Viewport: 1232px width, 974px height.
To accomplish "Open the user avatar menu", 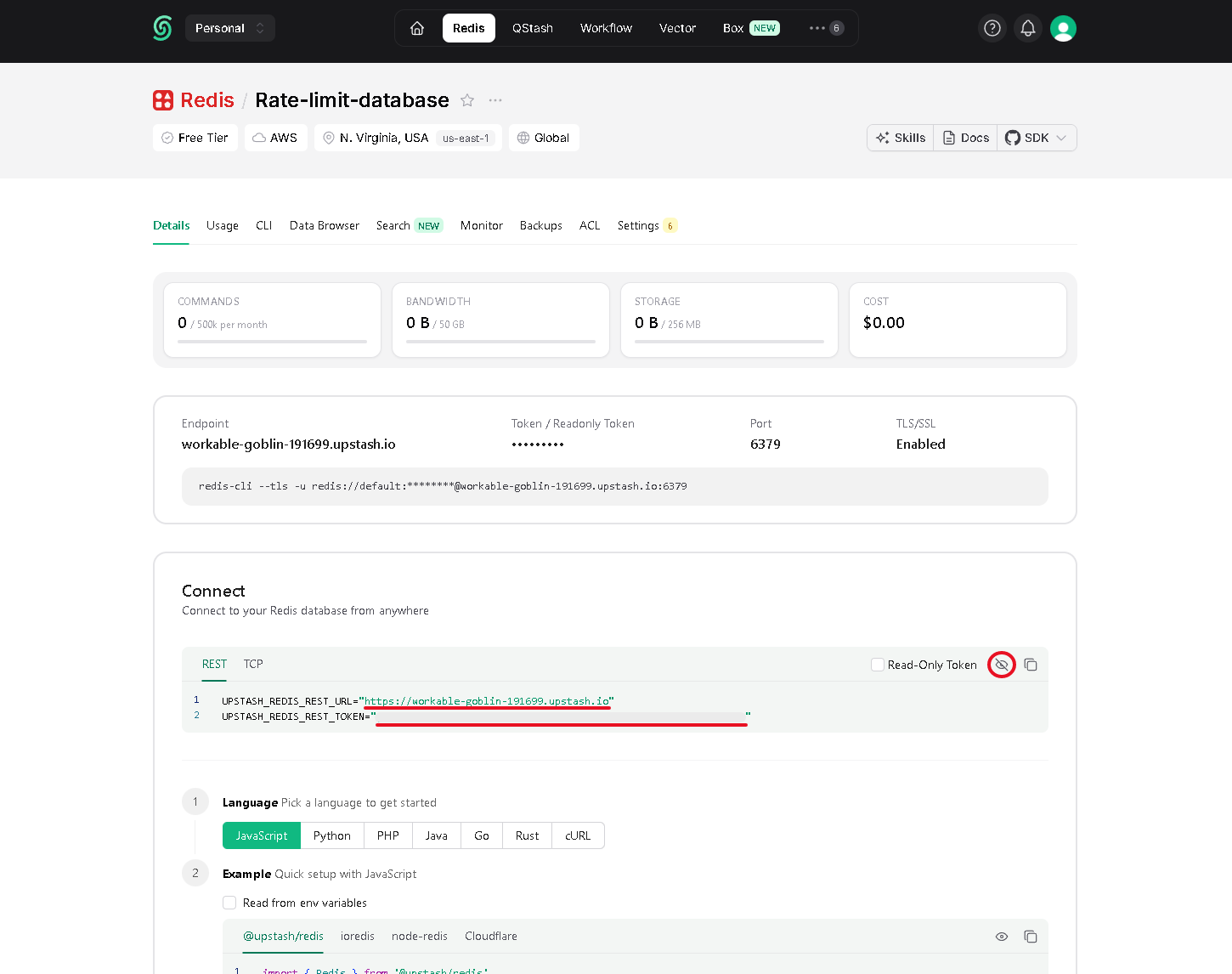I will (x=1063, y=28).
